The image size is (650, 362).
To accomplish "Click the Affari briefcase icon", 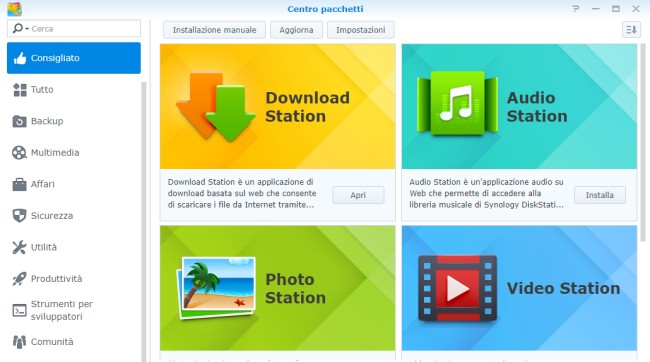I will [19, 184].
